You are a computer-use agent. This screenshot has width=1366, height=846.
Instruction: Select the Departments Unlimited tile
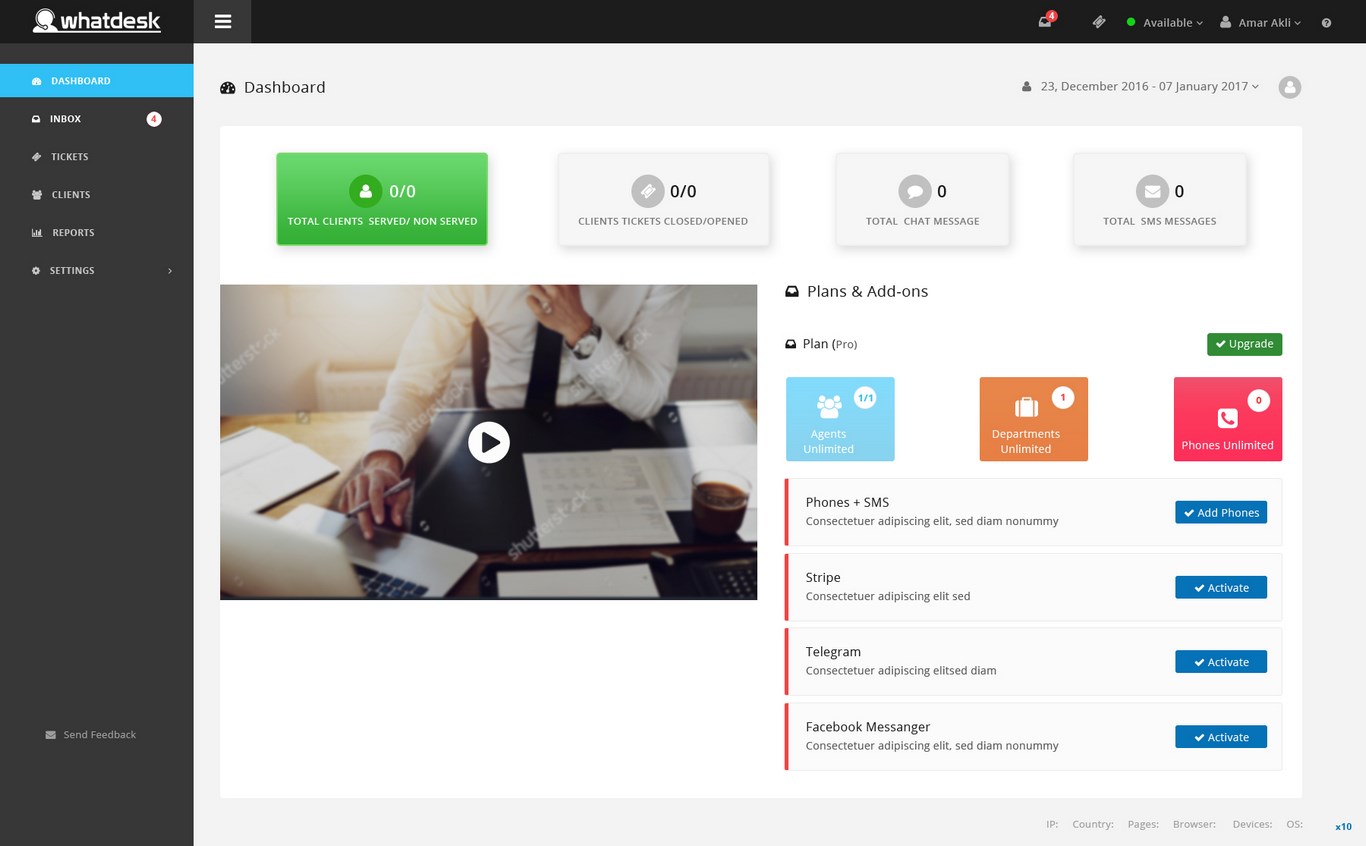click(1033, 419)
